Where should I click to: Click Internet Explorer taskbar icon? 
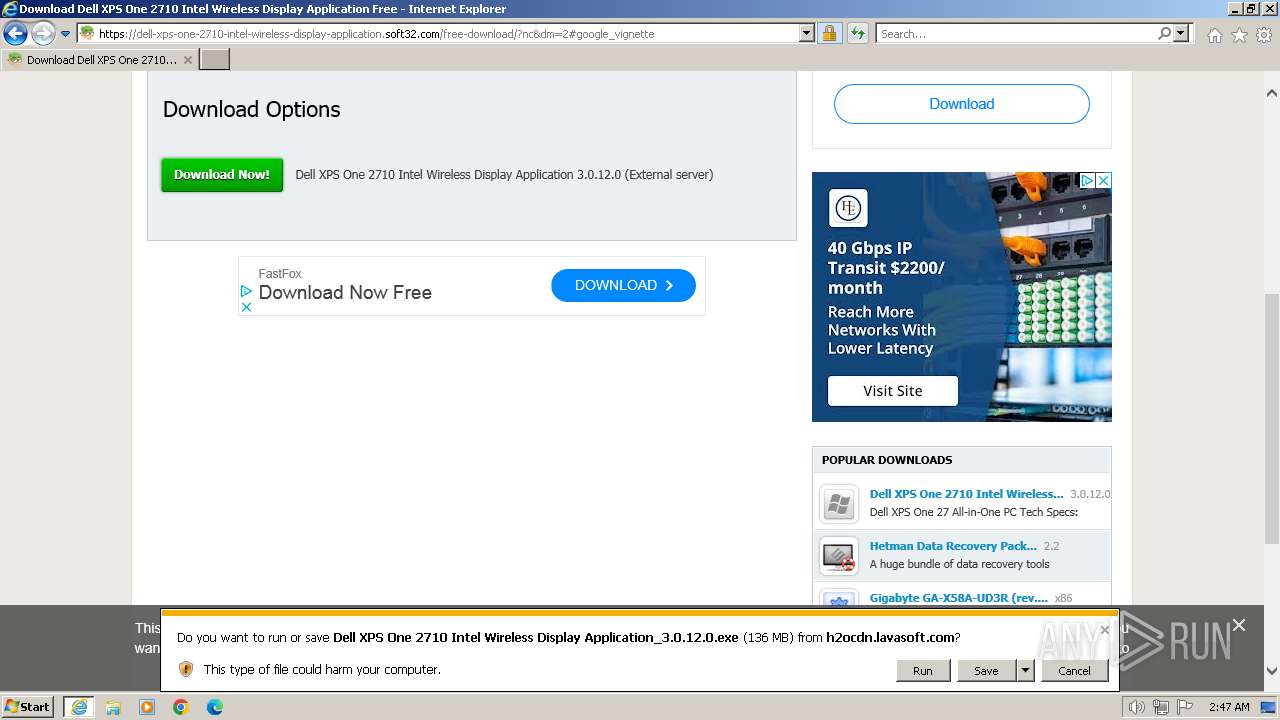point(78,707)
